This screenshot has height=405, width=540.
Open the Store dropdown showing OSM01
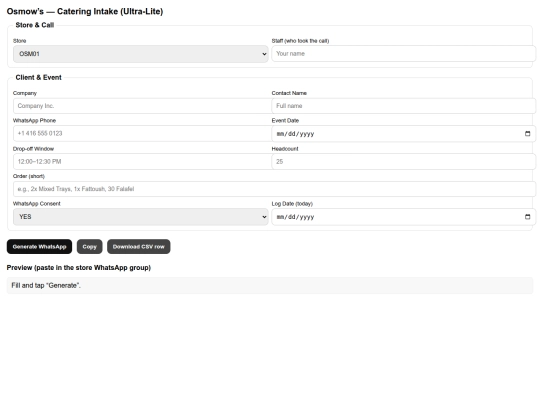[x=141, y=54]
